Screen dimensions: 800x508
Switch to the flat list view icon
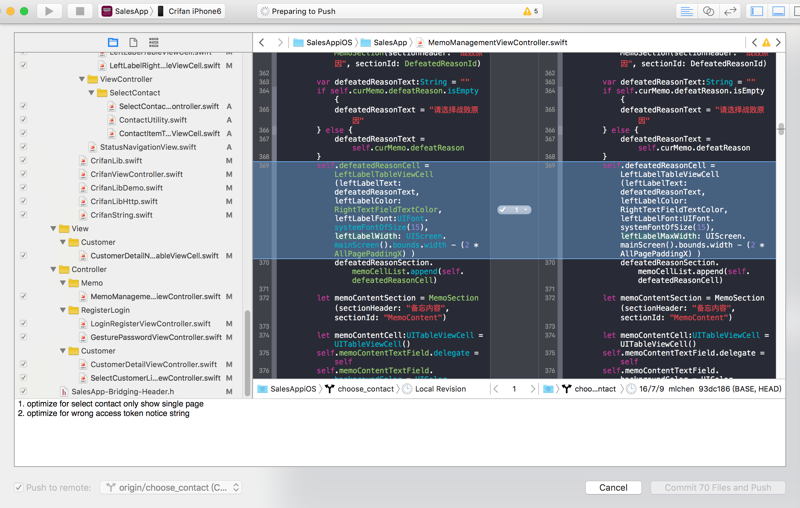pyautogui.click(x=153, y=42)
